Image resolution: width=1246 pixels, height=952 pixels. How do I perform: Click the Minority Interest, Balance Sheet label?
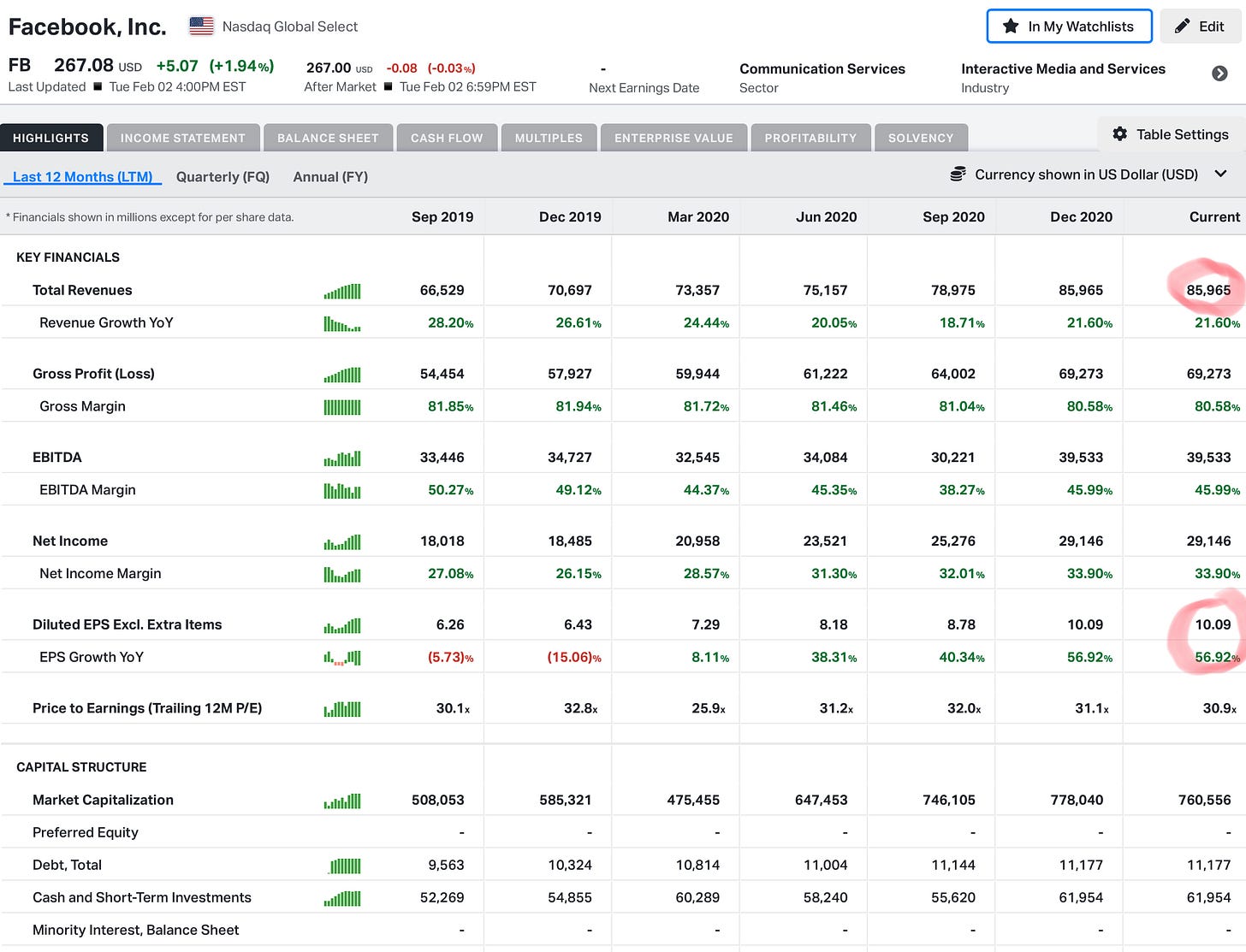[136, 931]
